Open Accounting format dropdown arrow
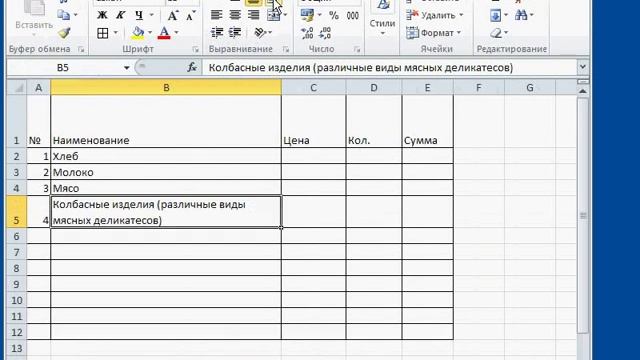 (x=320, y=16)
